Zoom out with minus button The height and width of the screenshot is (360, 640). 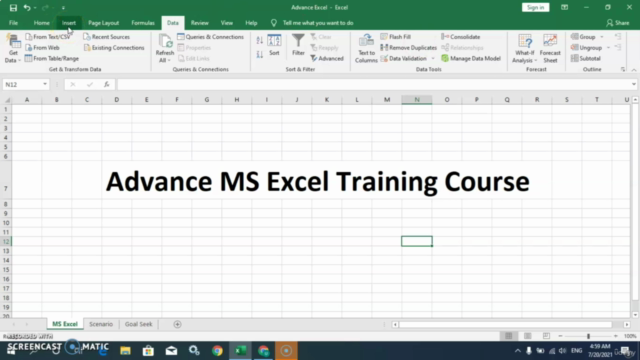tap(560, 336)
